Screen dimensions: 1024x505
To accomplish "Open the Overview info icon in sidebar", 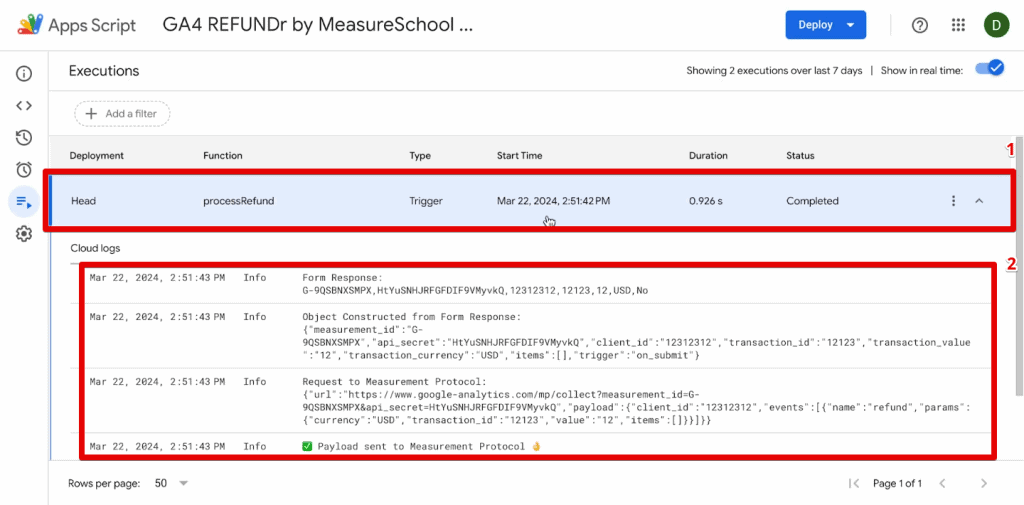I will (24, 73).
